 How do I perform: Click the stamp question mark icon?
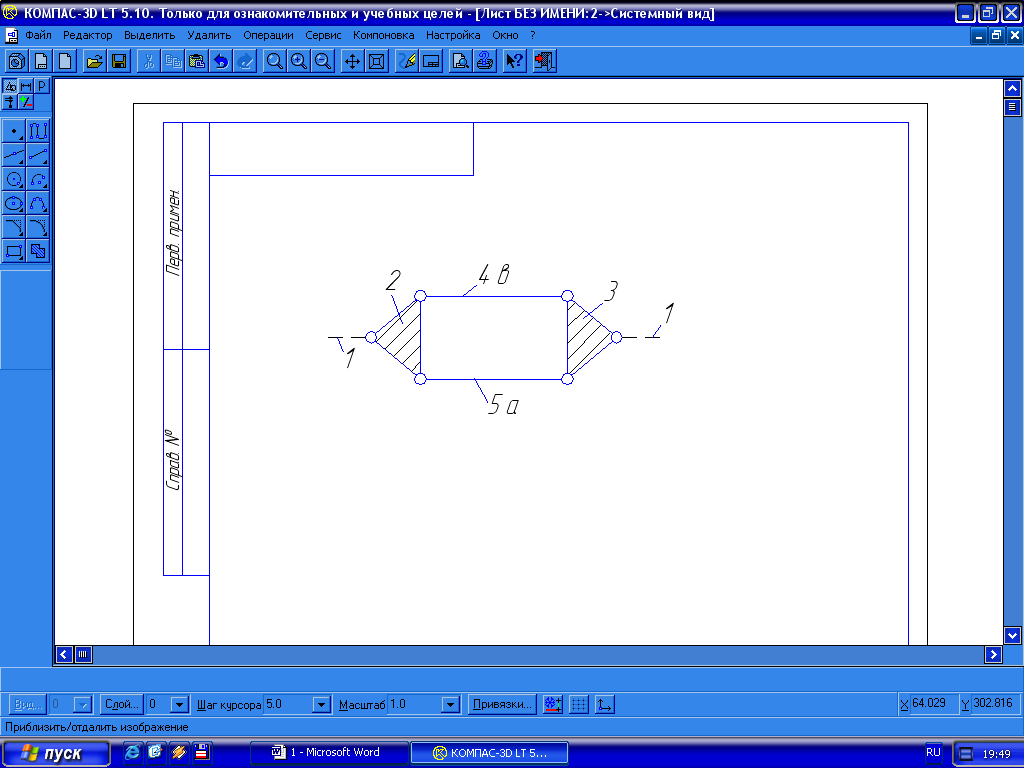click(x=485, y=61)
